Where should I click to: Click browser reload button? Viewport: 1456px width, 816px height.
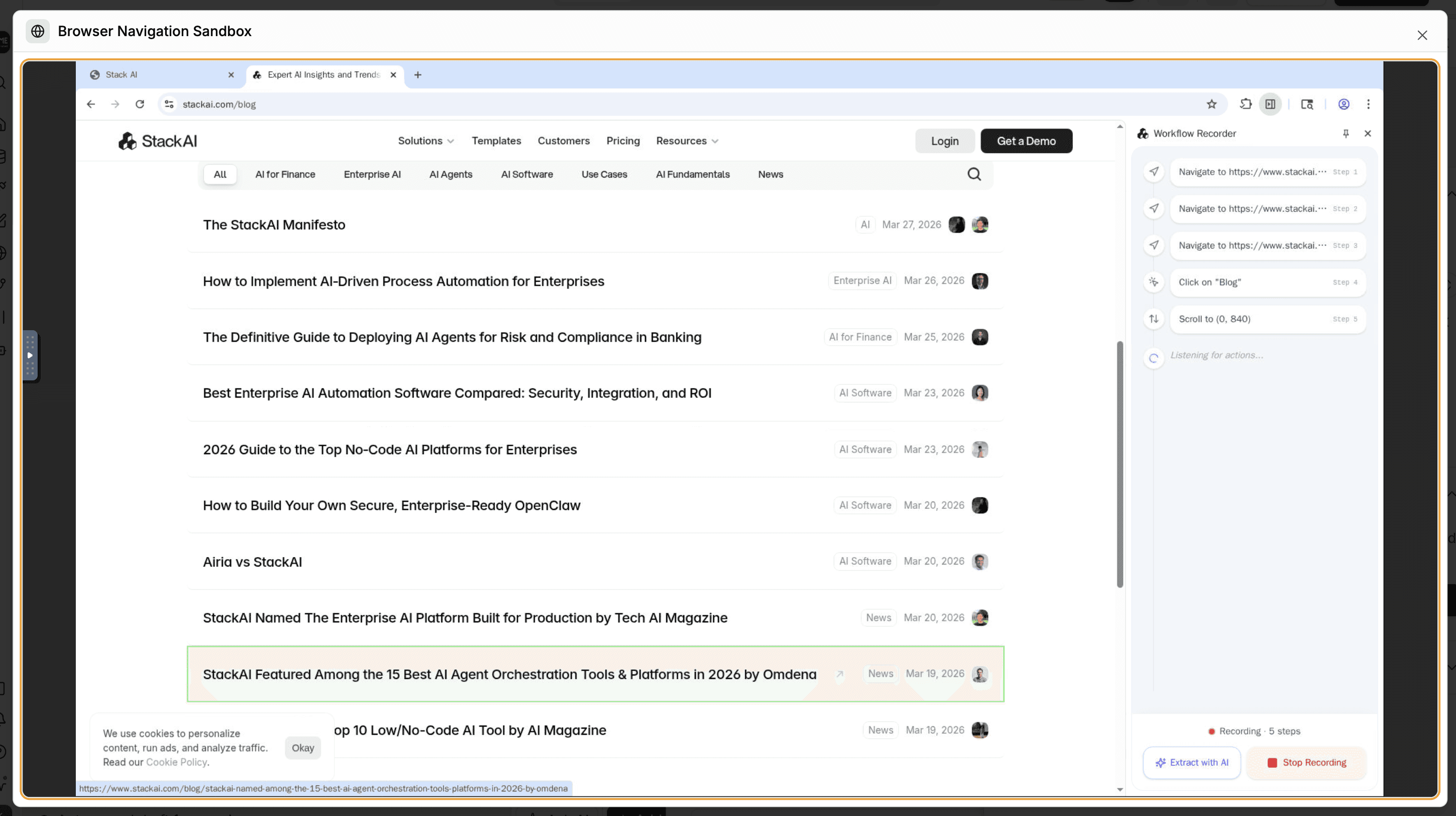[x=140, y=104]
